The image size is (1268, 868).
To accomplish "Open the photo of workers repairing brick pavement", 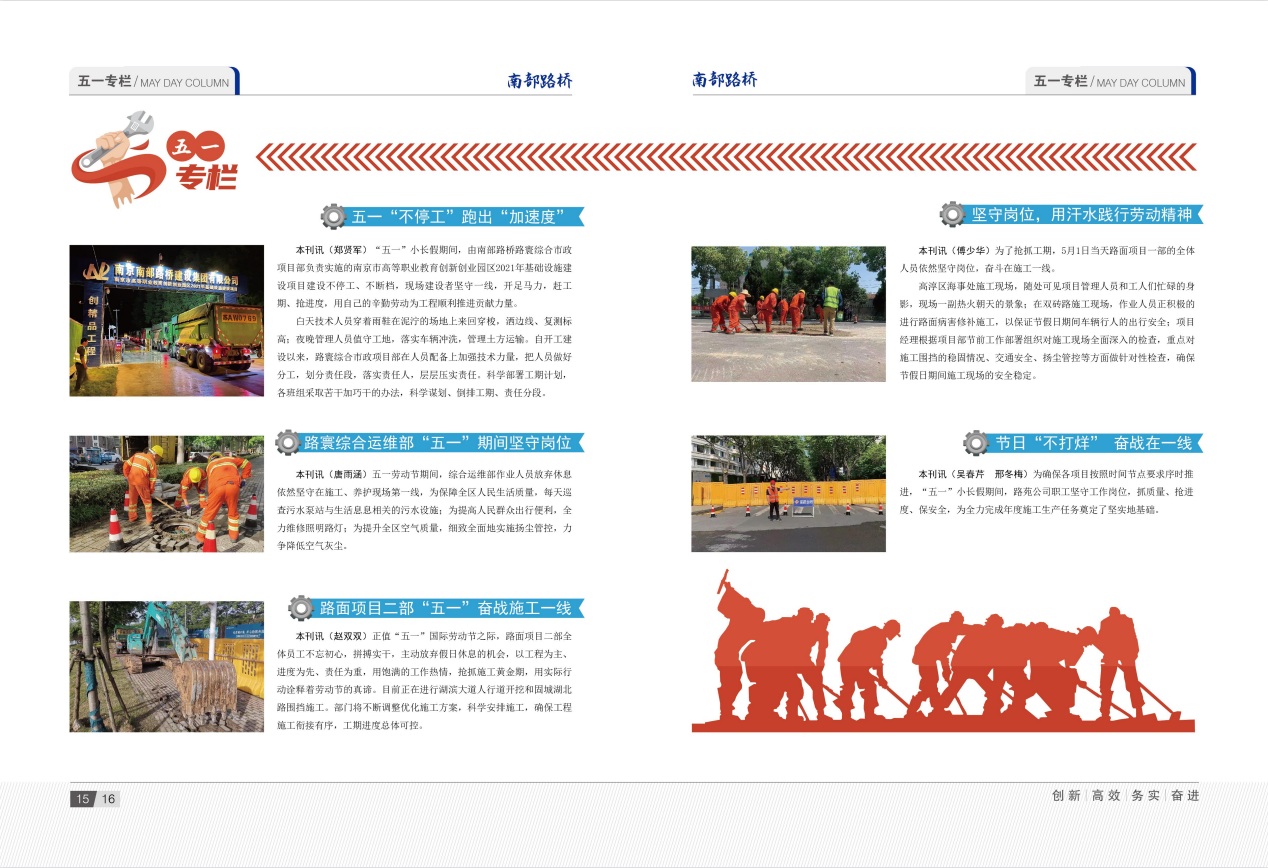I will pos(788,314).
